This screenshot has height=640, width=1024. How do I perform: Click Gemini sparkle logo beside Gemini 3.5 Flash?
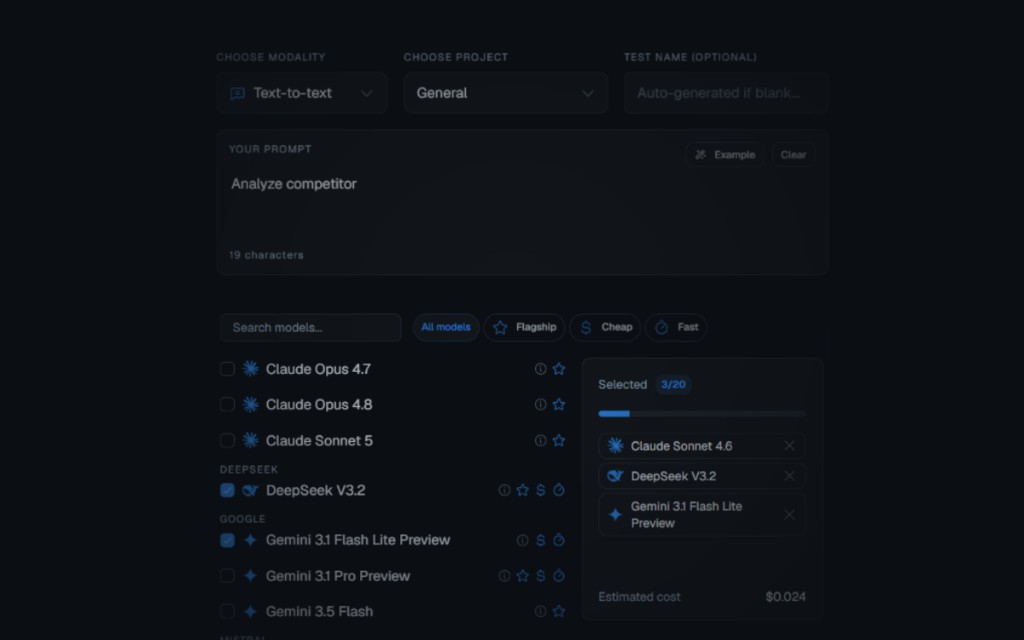(x=250, y=611)
